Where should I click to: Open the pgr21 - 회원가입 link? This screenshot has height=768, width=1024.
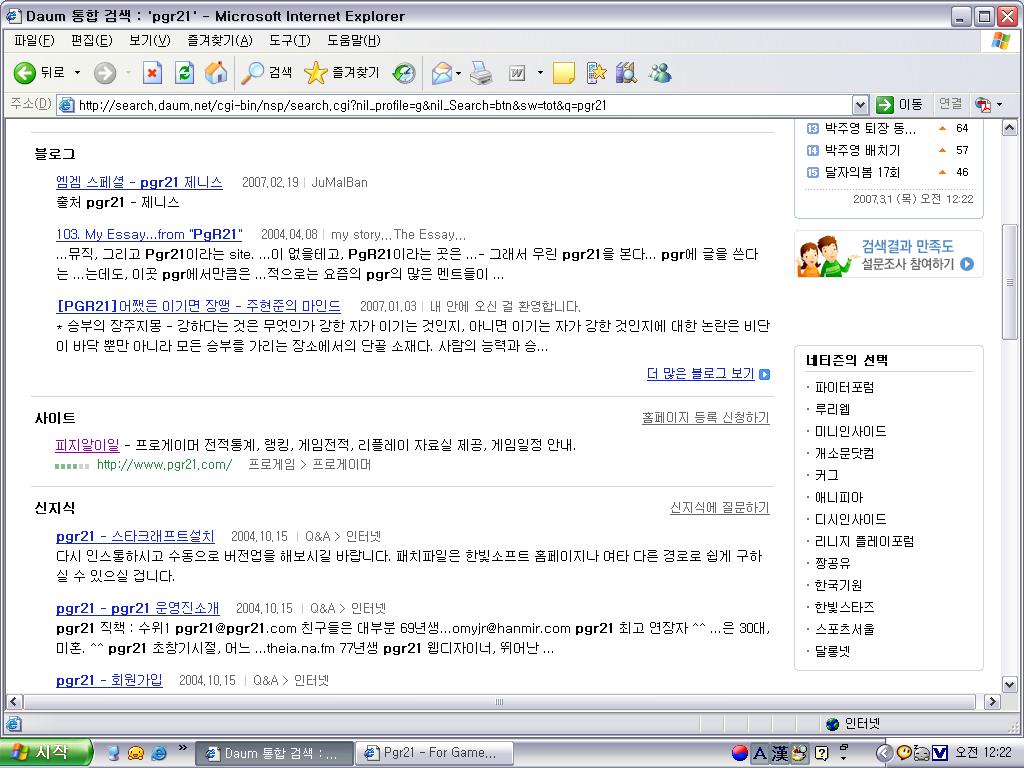click(x=109, y=680)
